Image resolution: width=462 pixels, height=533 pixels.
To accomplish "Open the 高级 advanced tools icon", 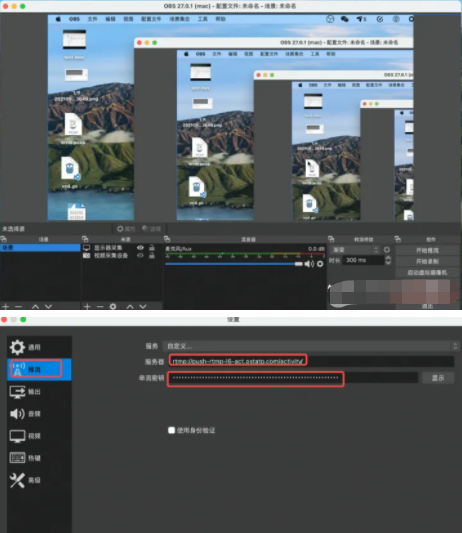I will (17, 480).
